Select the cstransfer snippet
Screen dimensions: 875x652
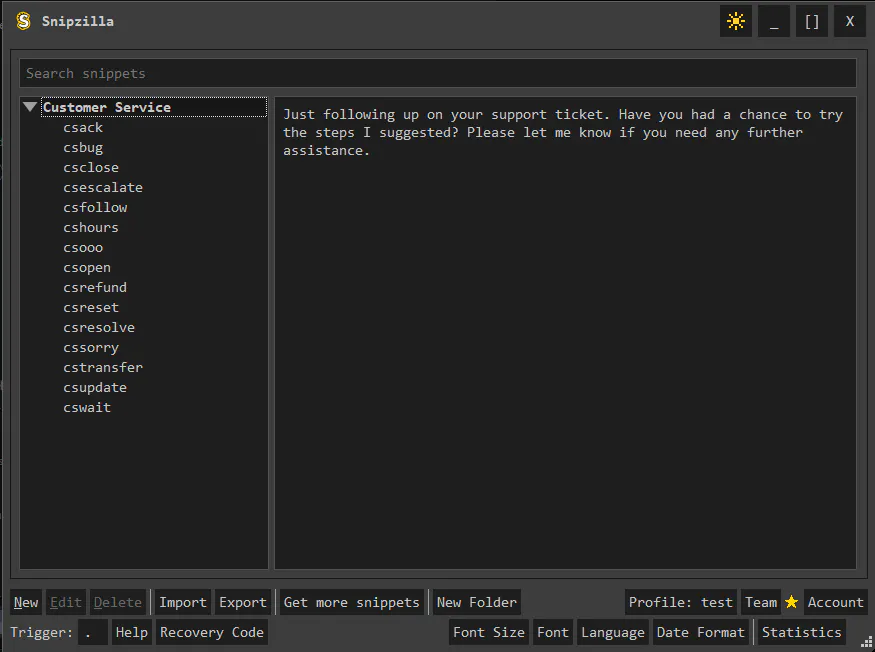click(103, 367)
